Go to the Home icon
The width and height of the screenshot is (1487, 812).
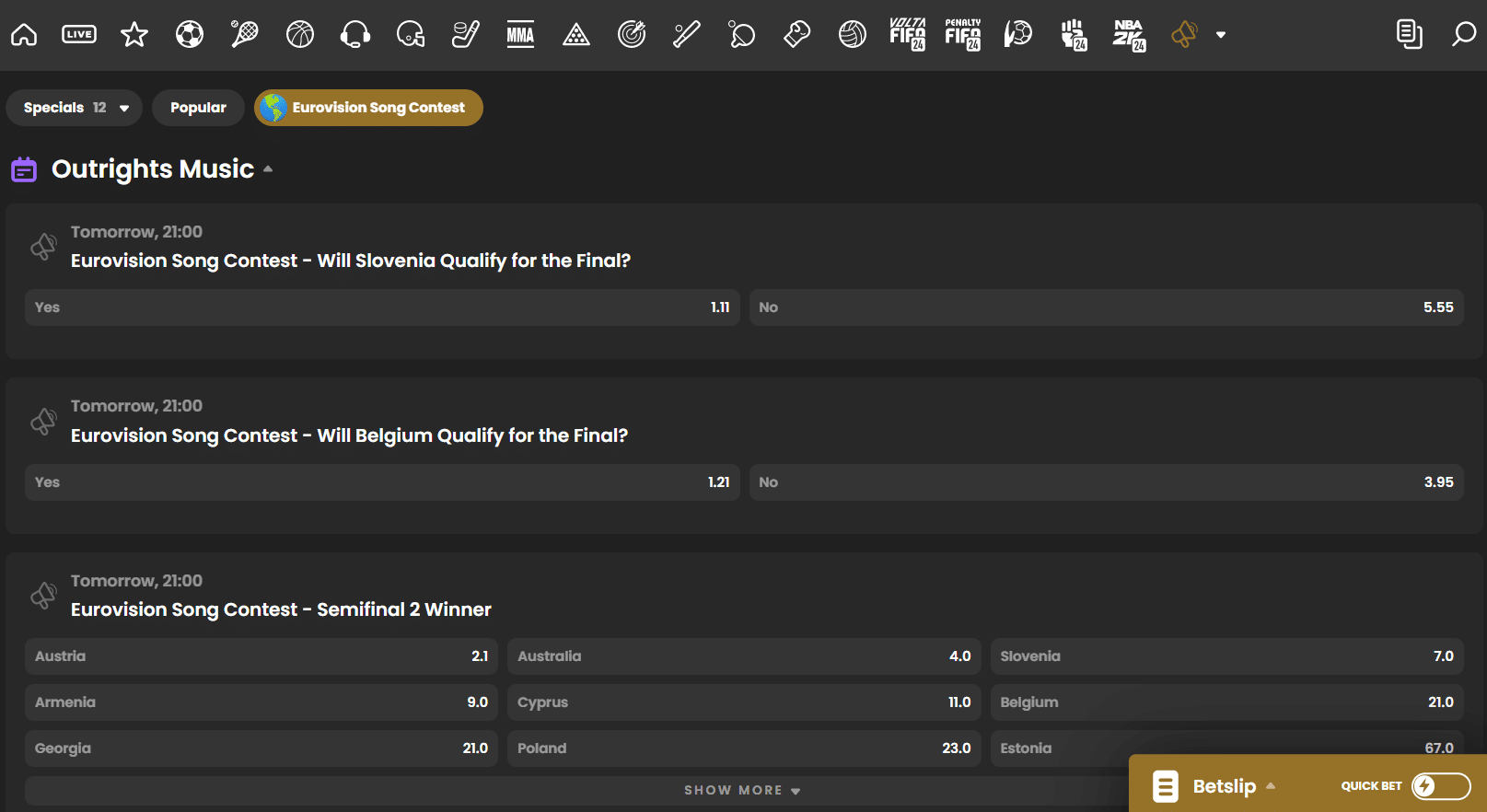(x=24, y=35)
